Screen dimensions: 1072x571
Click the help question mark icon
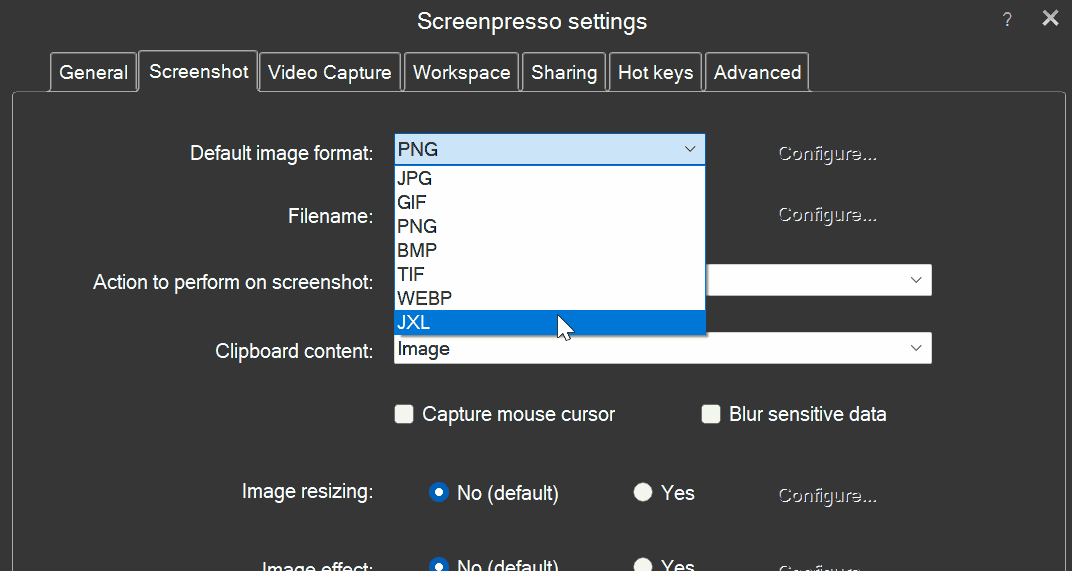1006,20
